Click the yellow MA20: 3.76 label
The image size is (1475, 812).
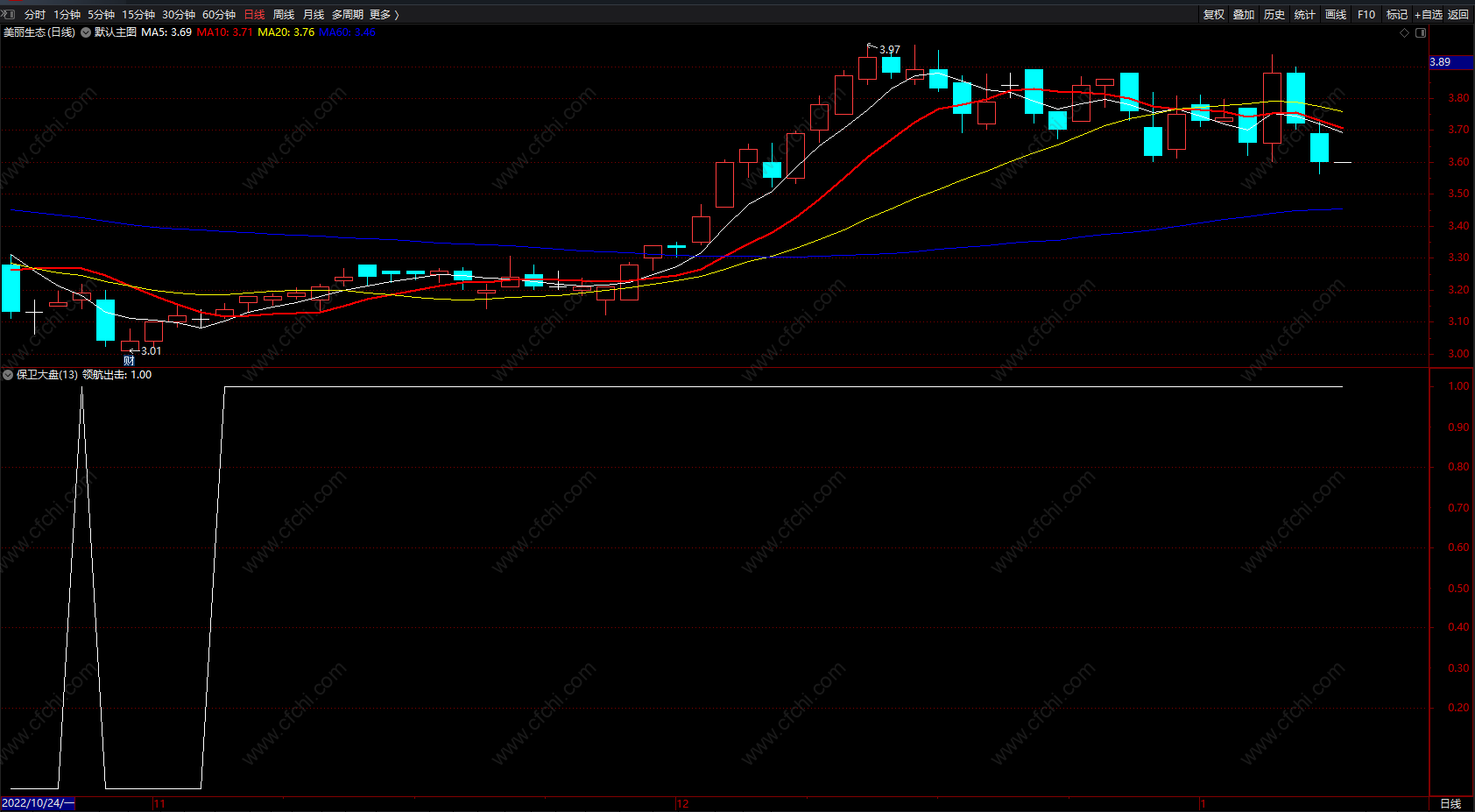pyautogui.click(x=286, y=32)
